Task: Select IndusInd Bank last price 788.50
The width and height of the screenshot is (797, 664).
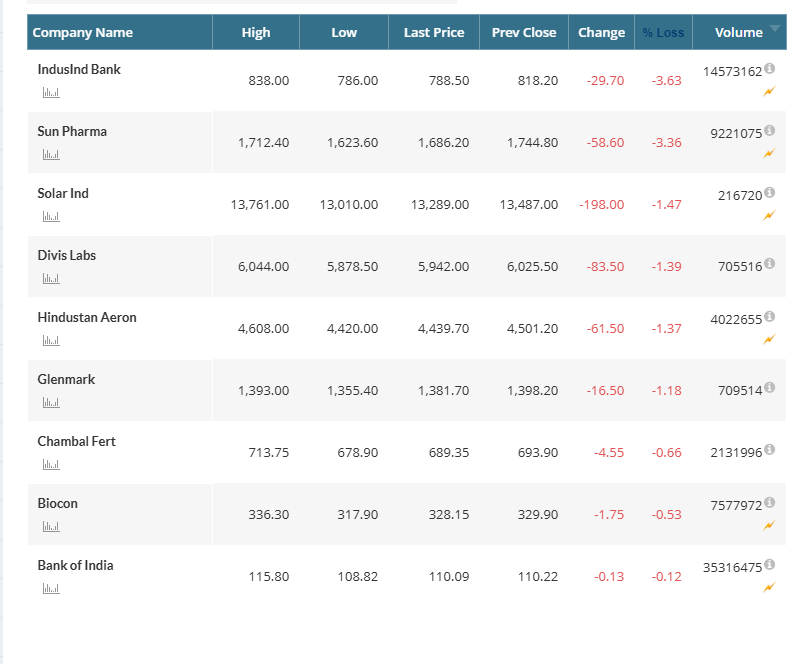Action: pos(449,81)
